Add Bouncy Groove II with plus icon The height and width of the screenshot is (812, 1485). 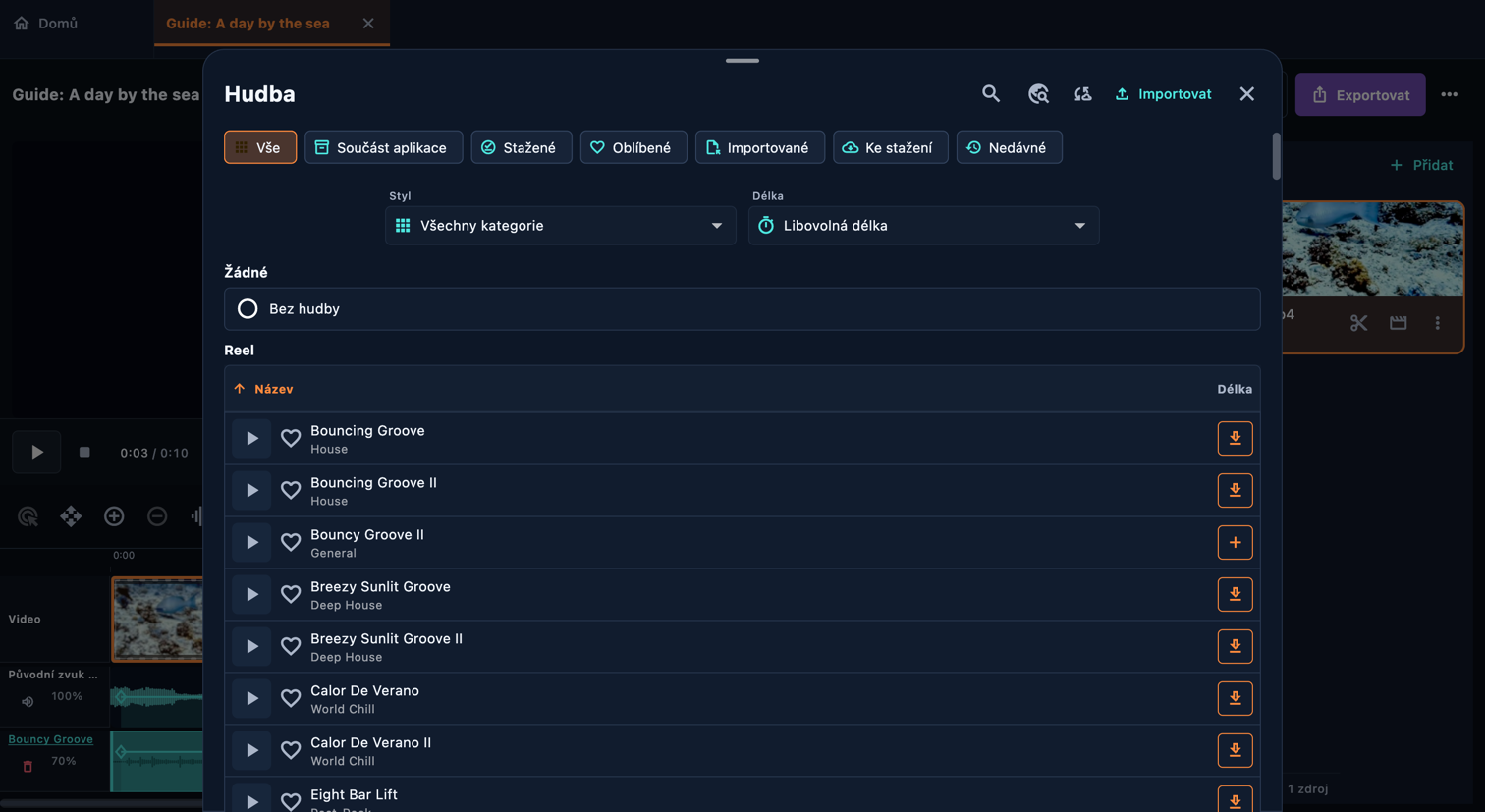click(x=1235, y=542)
